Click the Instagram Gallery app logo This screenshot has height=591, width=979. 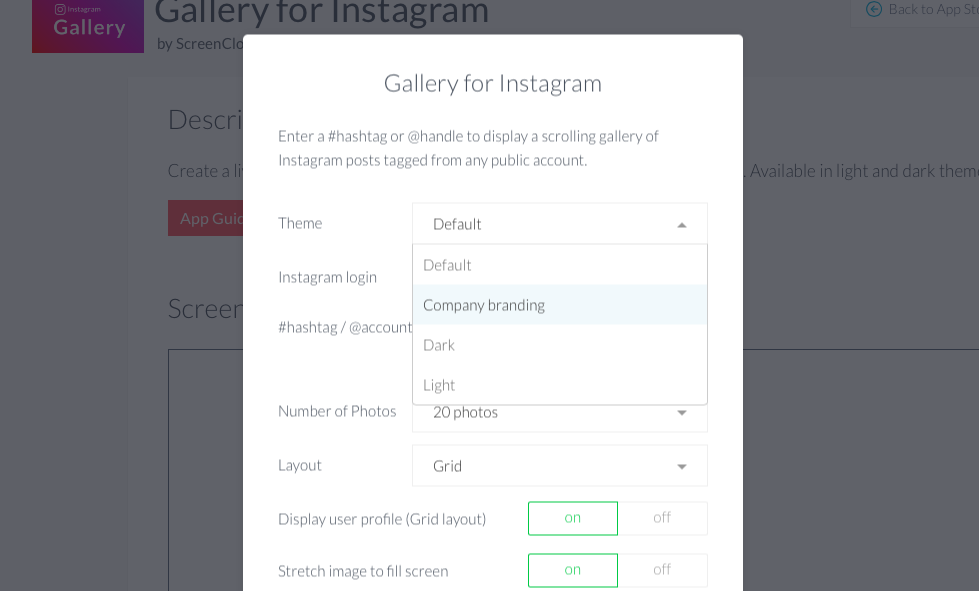pos(88,26)
